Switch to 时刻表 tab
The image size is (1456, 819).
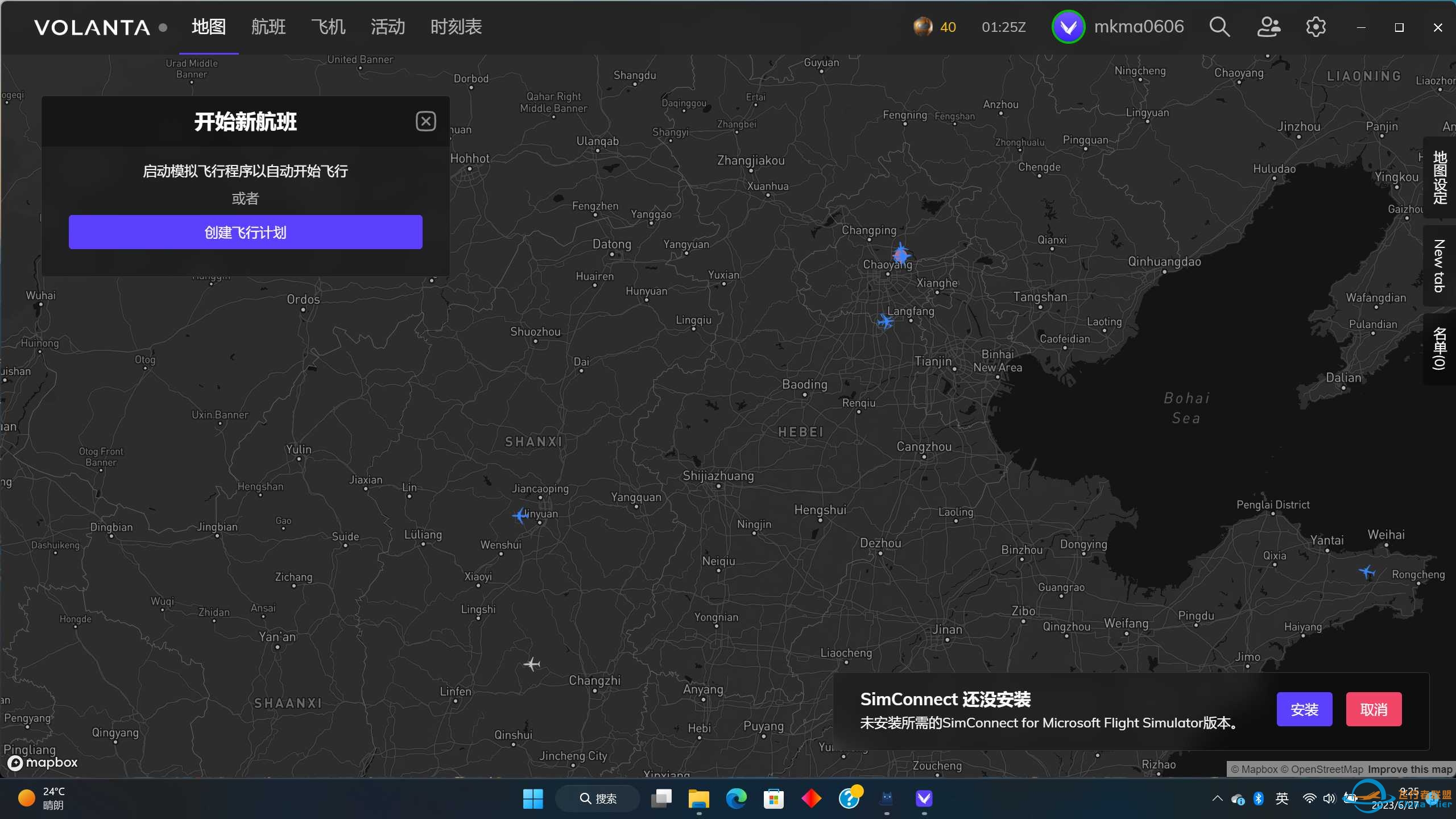[456, 27]
